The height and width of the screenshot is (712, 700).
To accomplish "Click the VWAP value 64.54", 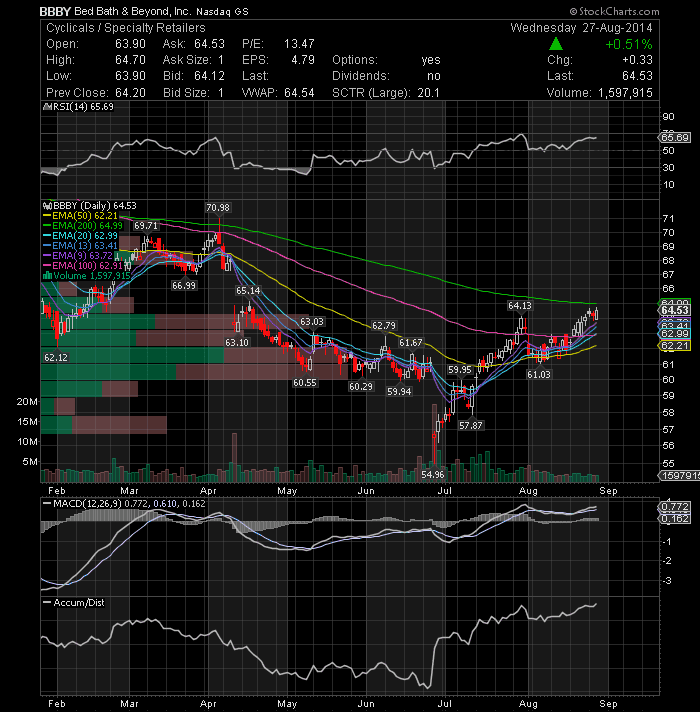I will 299,93.
